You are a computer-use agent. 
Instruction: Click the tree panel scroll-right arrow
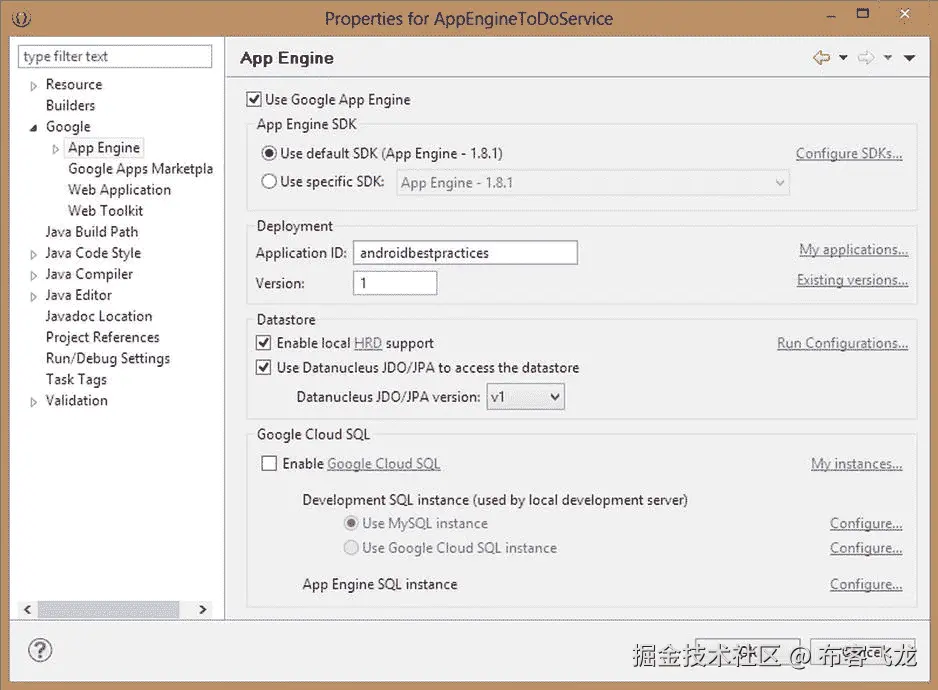click(202, 608)
